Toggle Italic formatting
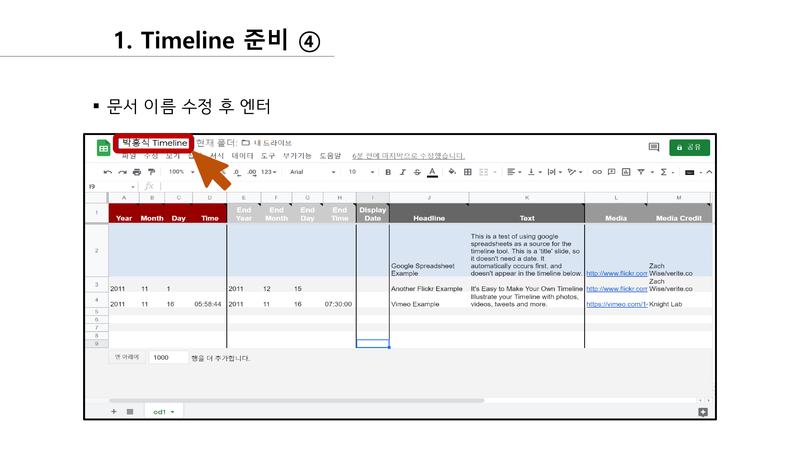 [x=403, y=172]
